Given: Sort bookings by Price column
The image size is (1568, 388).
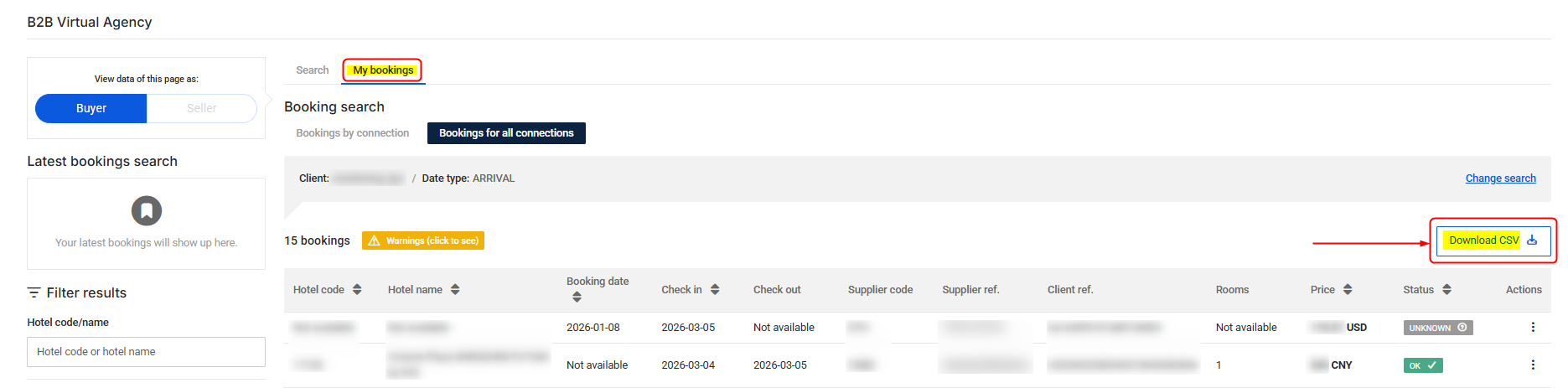Looking at the screenshot, I should pyautogui.click(x=1348, y=290).
